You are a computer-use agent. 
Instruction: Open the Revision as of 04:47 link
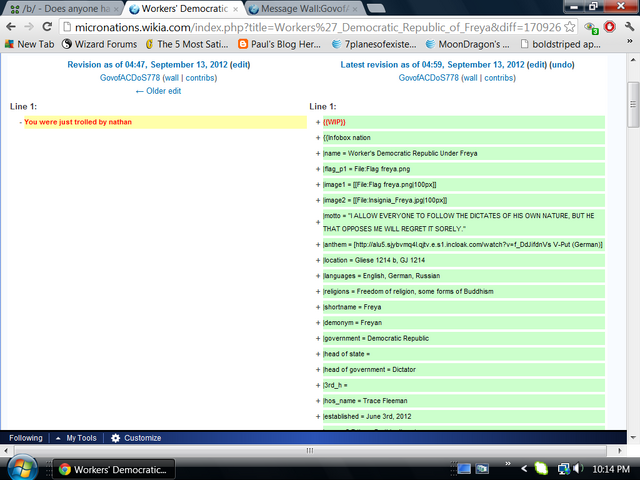pos(147,64)
